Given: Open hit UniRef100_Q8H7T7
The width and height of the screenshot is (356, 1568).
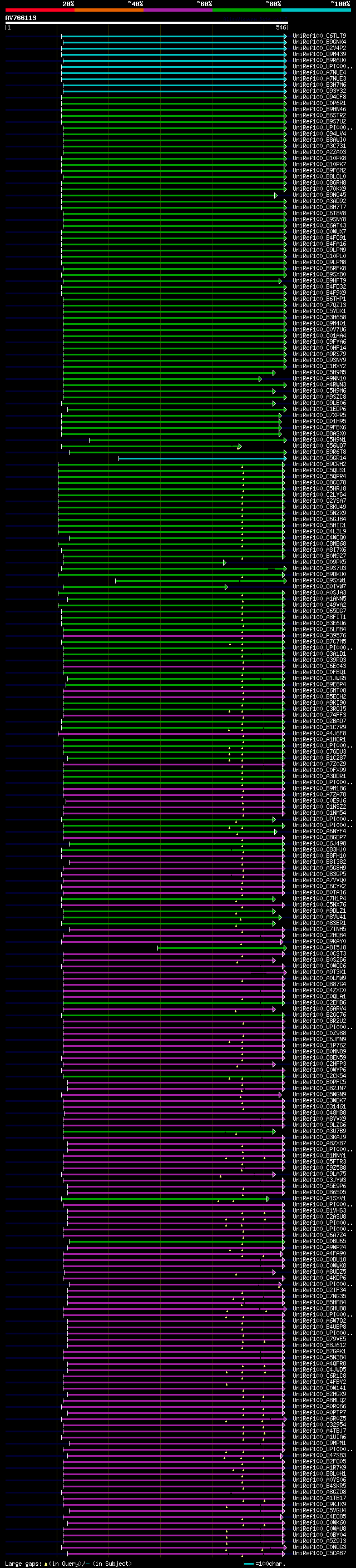Looking at the screenshot, I should [319, 207].
